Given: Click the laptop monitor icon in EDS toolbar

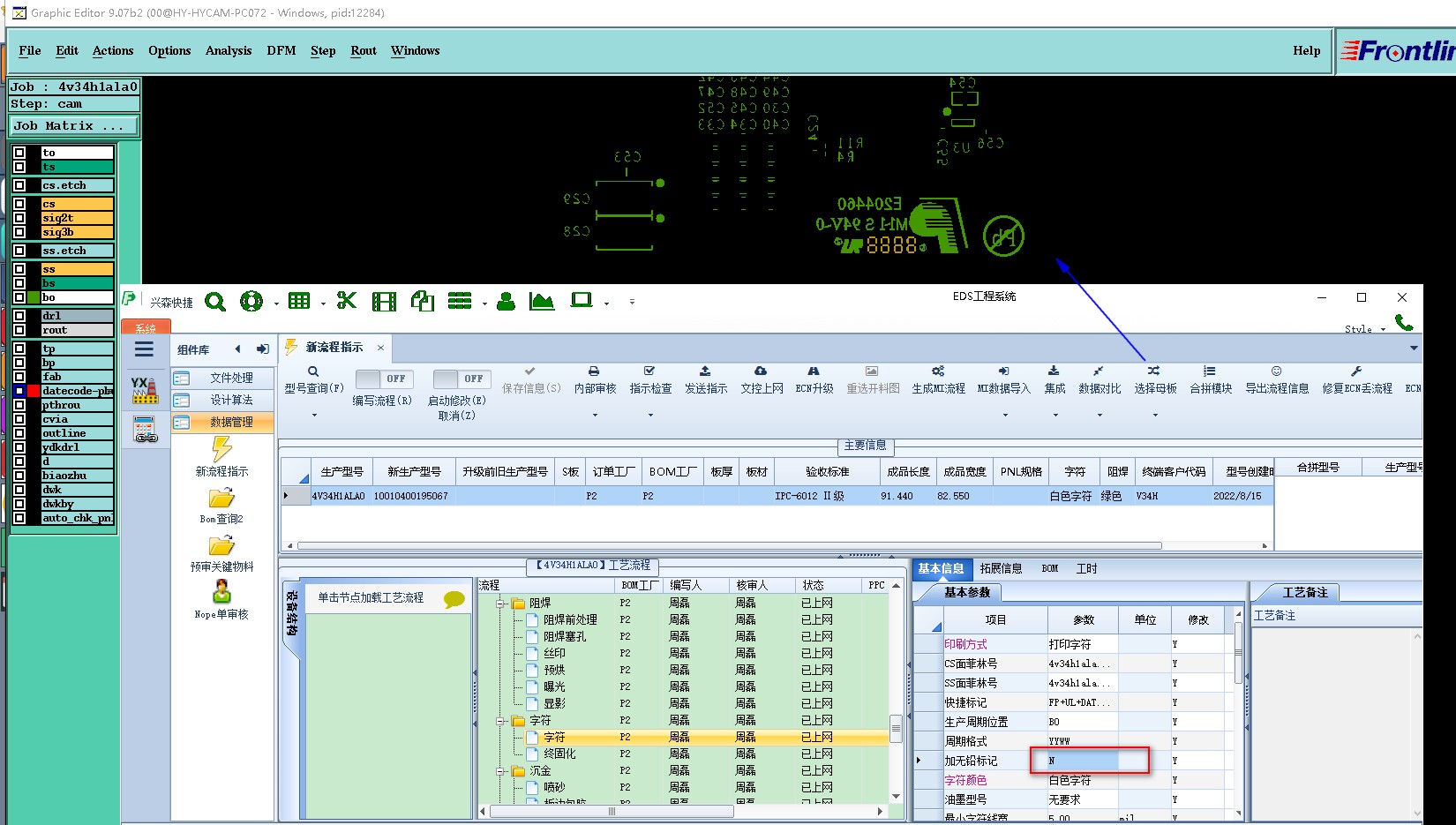Looking at the screenshot, I should (x=582, y=301).
